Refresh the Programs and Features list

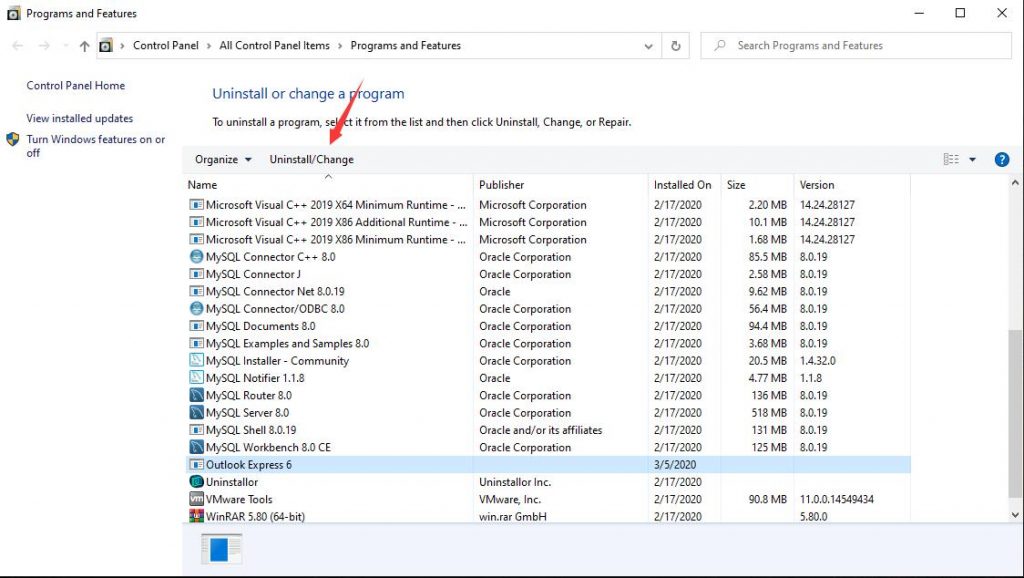point(676,46)
